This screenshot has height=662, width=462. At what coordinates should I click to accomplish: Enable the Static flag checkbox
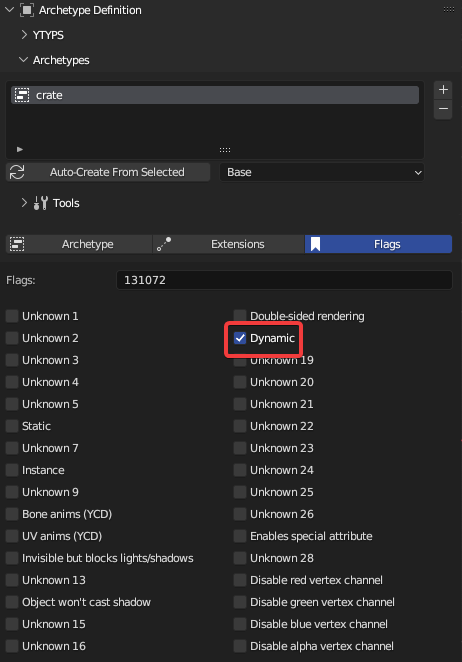pos(12,426)
